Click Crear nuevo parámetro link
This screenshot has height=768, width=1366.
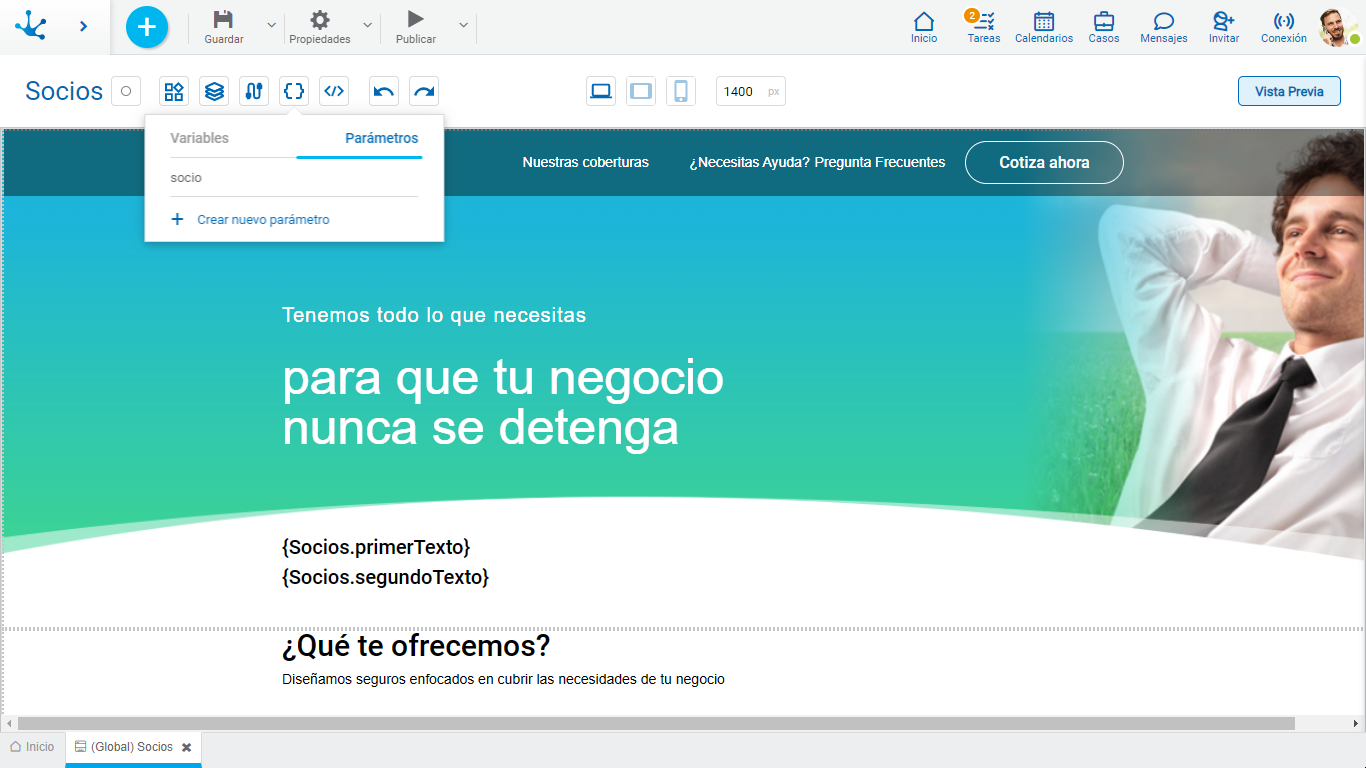click(x=263, y=219)
